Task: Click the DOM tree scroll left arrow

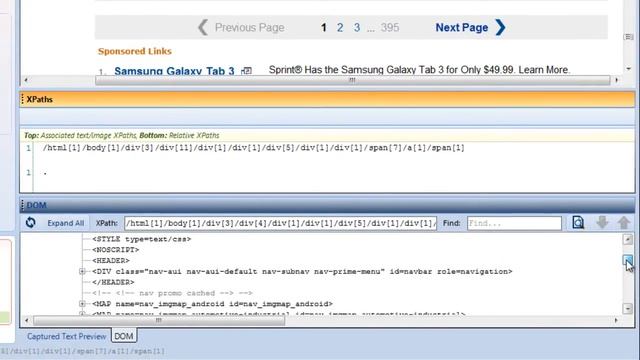Action: click(x=27, y=320)
